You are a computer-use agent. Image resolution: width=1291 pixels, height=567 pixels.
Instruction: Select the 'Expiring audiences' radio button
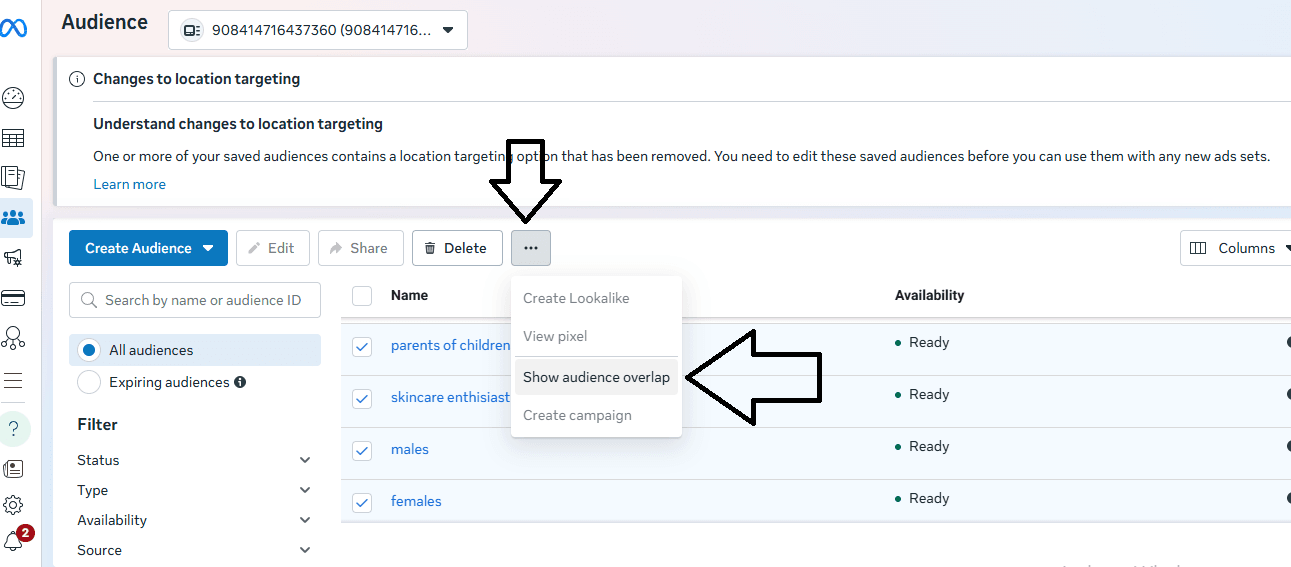(89, 382)
